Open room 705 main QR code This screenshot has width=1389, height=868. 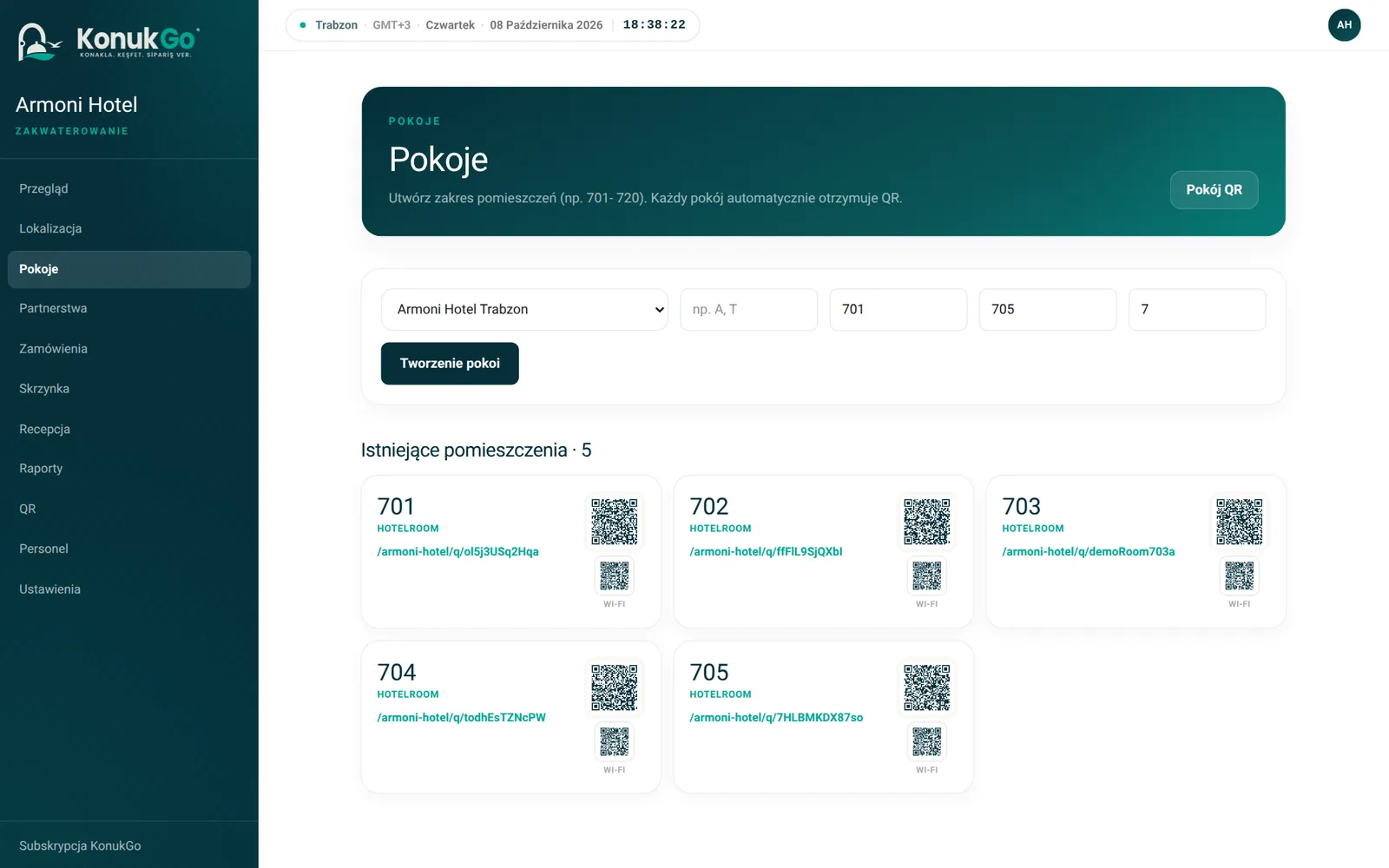pyautogui.click(x=927, y=687)
